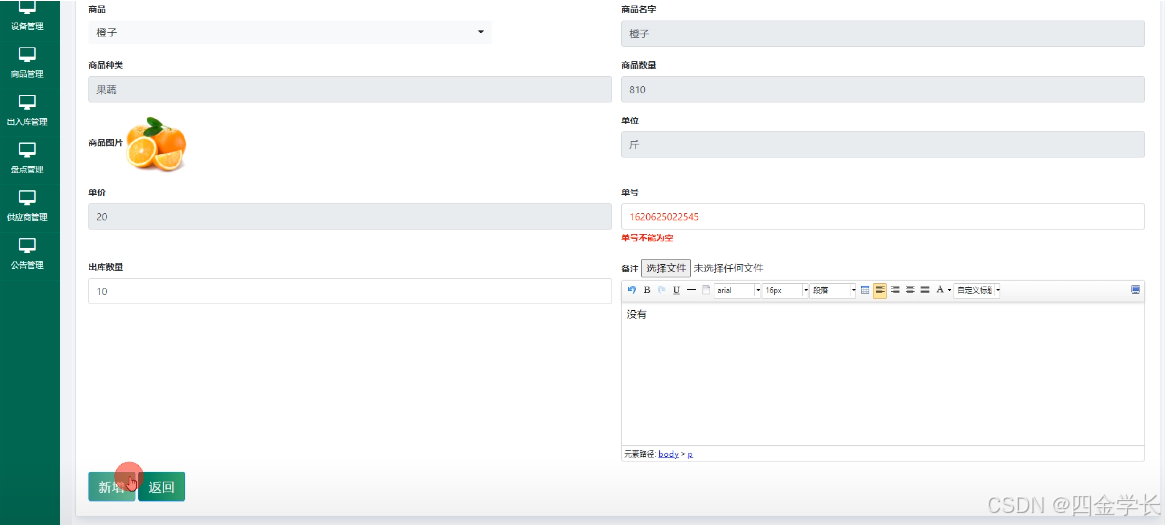The width and height of the screenshot is (1165, 525).
Task: Select highlighted align-left icon in editor
Action: [880, 290]
